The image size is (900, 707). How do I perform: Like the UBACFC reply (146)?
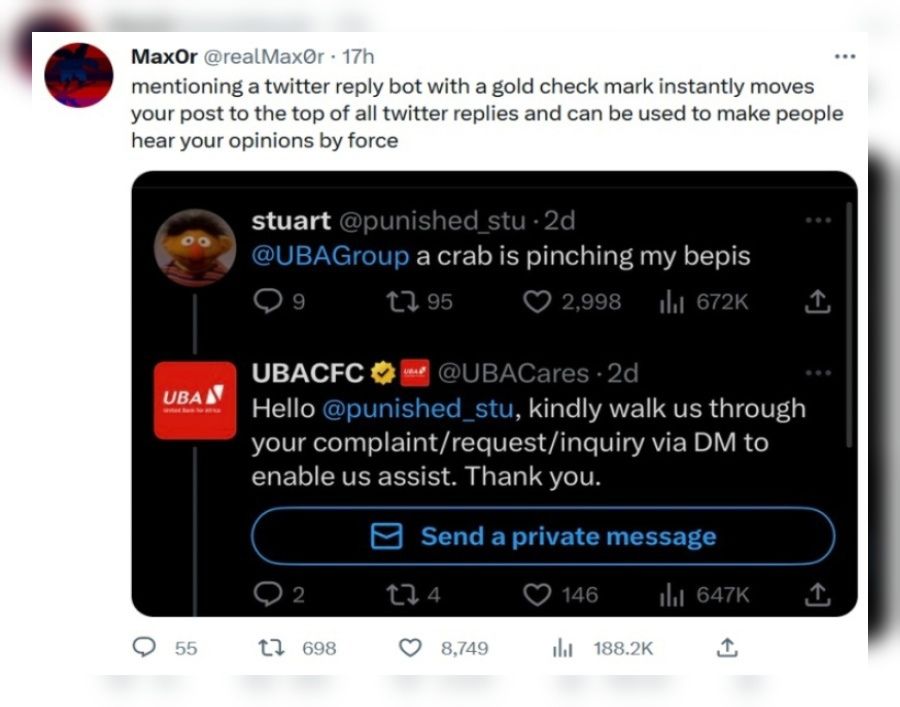(x=537, y=595)
